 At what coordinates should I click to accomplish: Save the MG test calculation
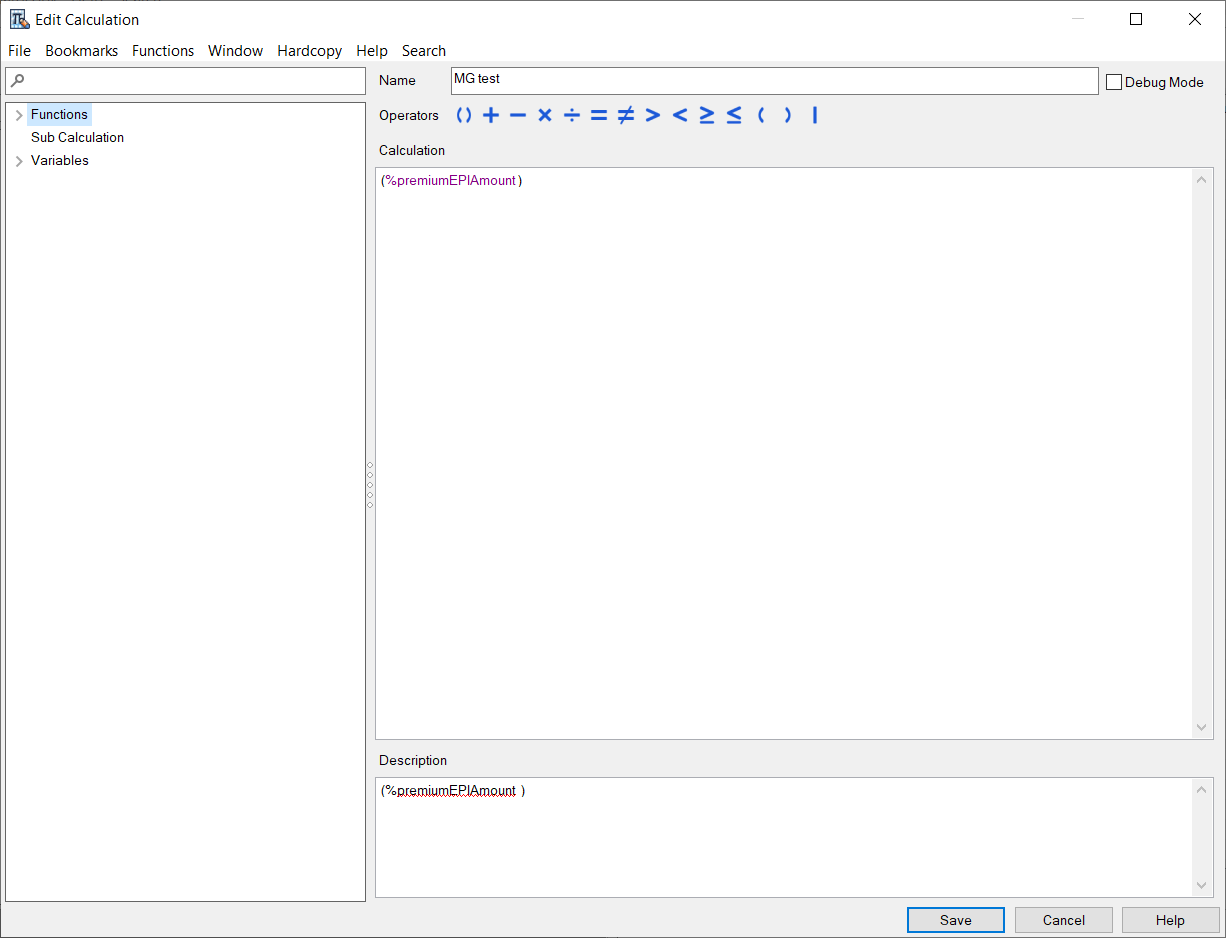click(955, 919)
